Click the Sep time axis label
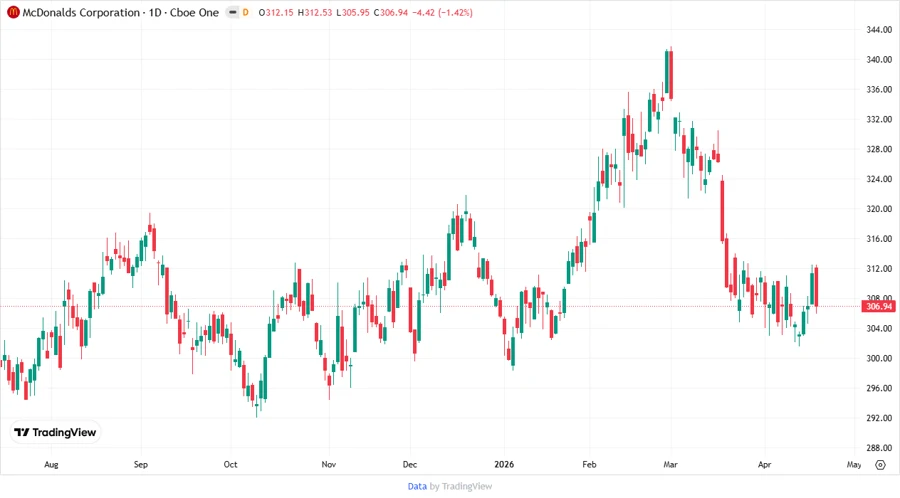This screenshot has width=900, height=498. [x=141, y=465]
